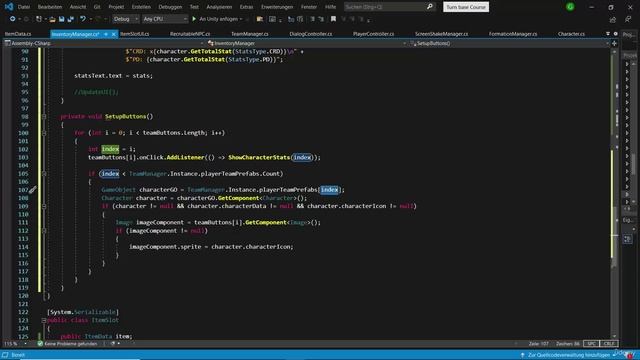The width and height of the screenshot is (640, 360).
Task: Switch to the TeamManager.cs tab
Action: (x=249, y=34)
